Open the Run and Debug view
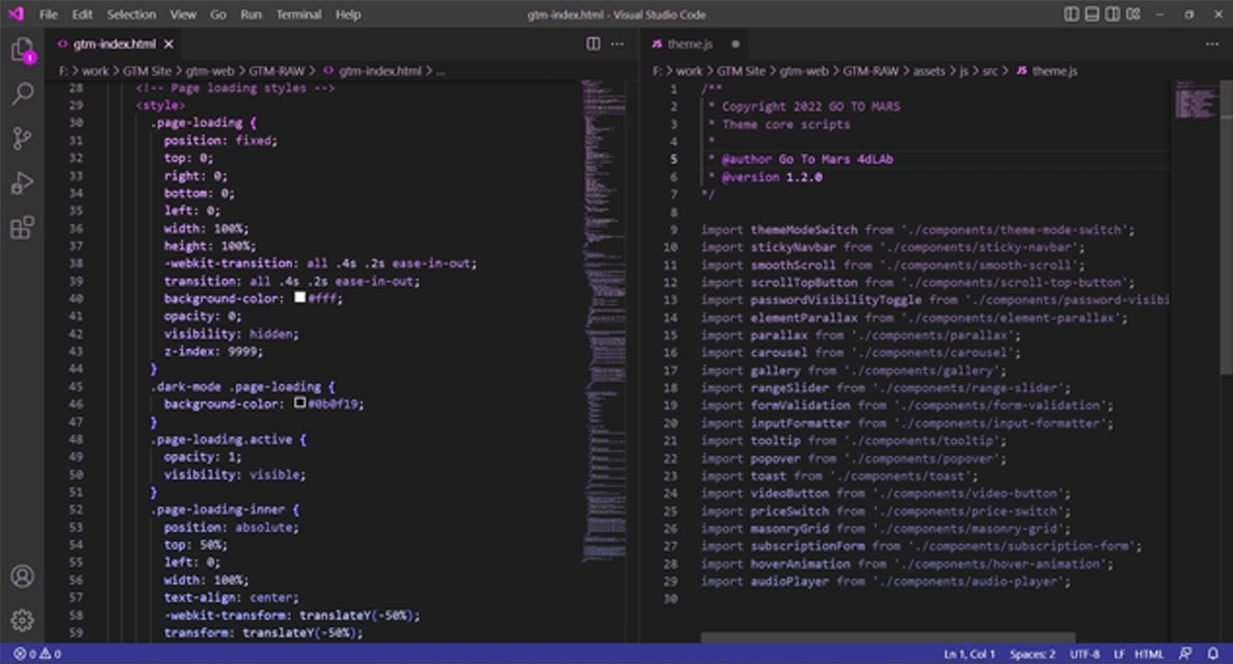The image size is (1233, 664). point(22,183)
